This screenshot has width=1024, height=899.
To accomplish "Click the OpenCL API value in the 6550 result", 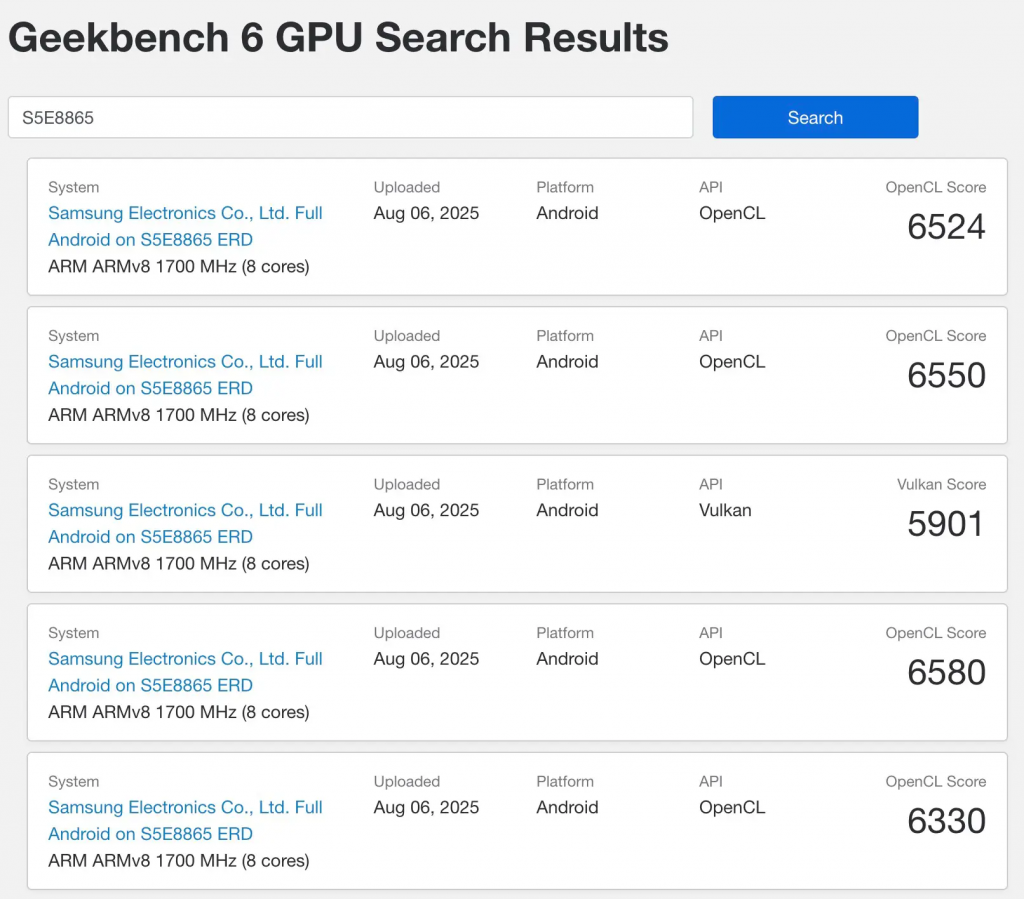I will [x=732, y=362].
